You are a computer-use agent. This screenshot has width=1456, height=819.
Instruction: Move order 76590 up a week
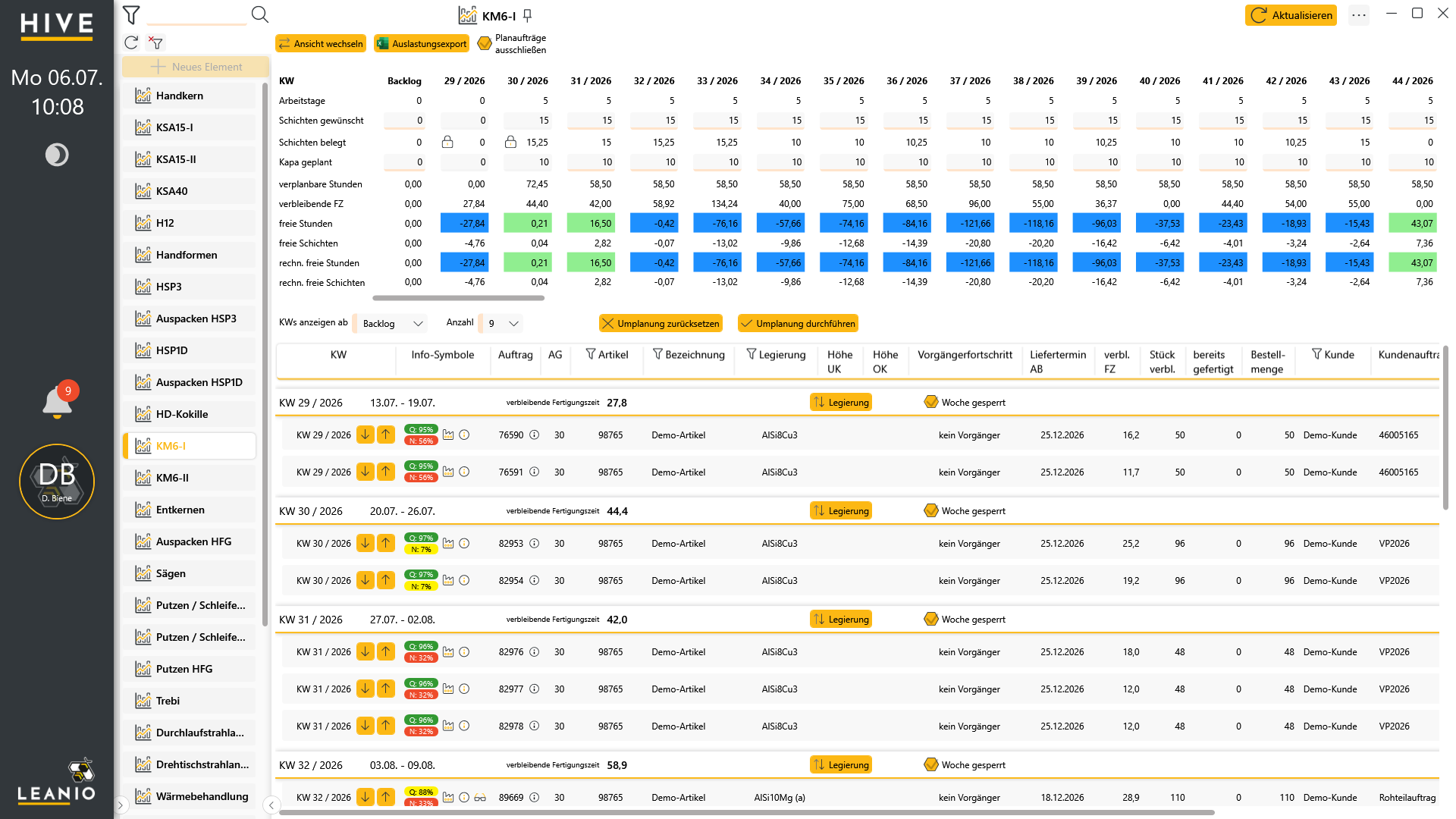(386, 435)
